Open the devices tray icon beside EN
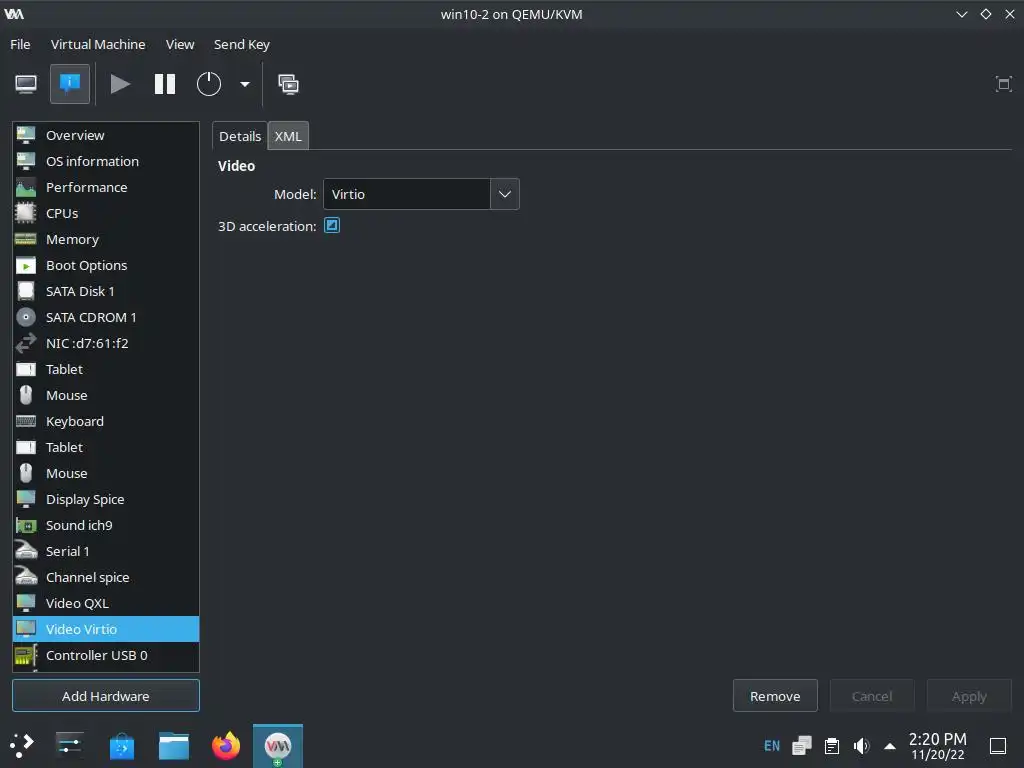This screenshot has width=1024, height=768. coord(802,746)
